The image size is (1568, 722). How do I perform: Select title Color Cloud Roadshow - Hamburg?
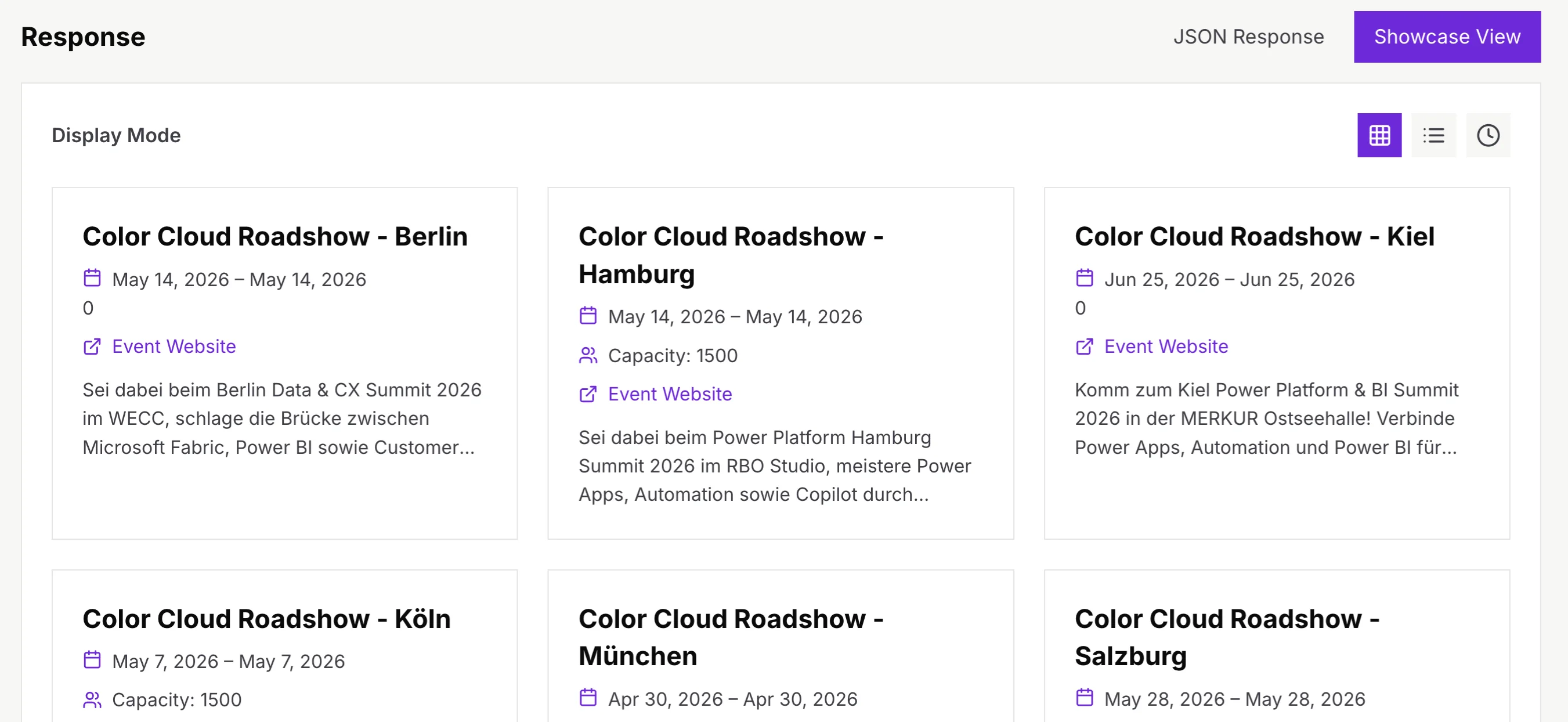(x=731, y=255)
